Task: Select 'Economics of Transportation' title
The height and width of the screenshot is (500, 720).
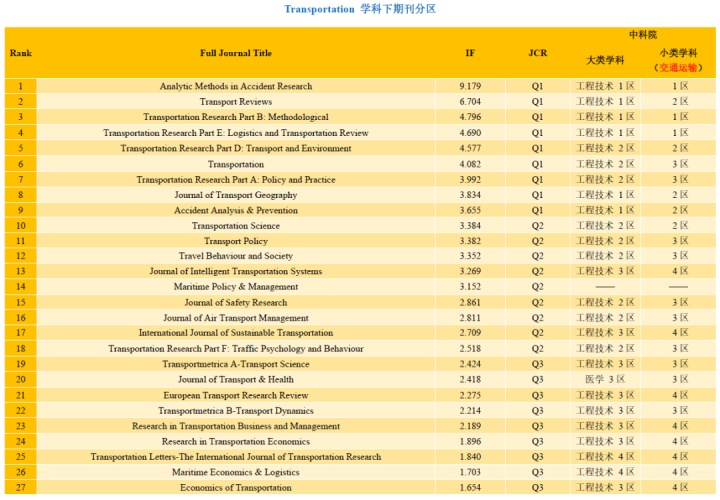Action: (236, 488)
